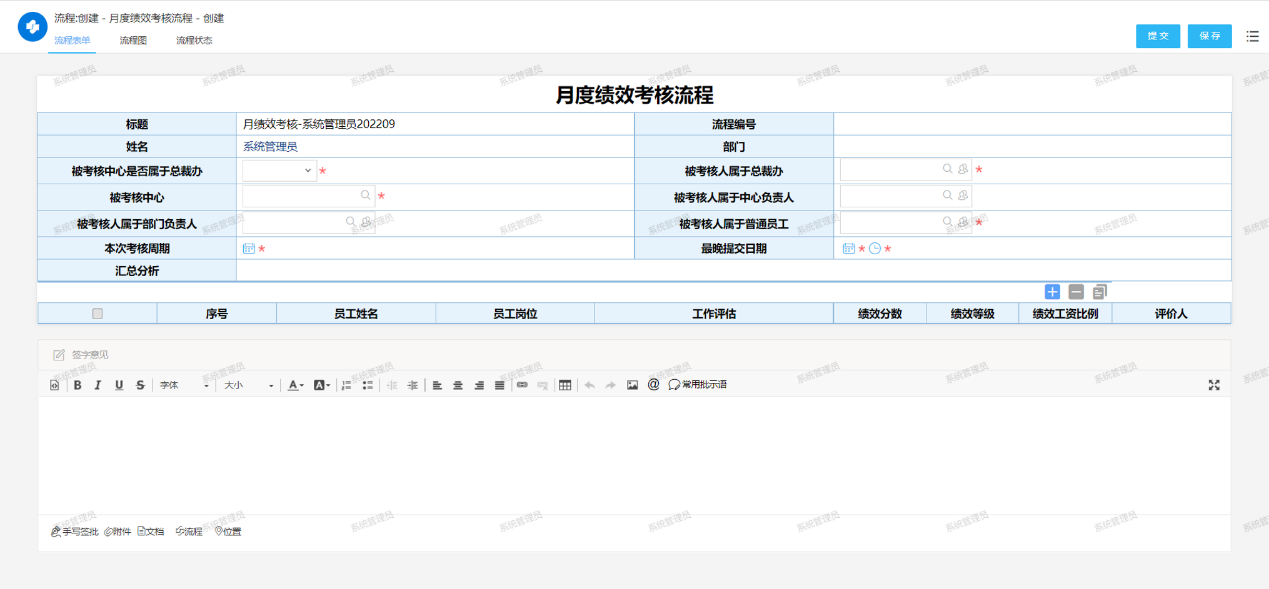Click the 文档 document option
This screenshot has width=1269, height=589.
click(x=150, y=532)
